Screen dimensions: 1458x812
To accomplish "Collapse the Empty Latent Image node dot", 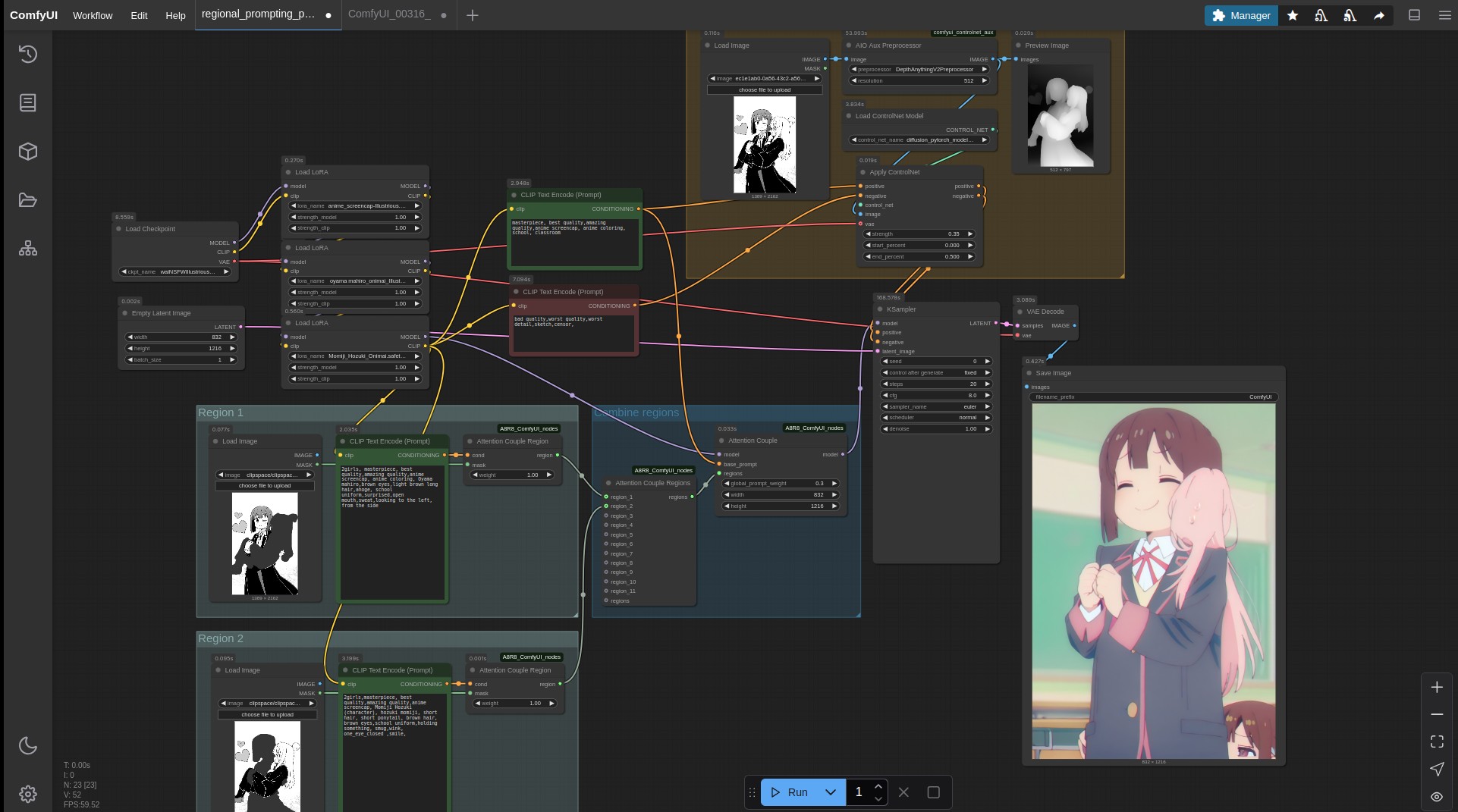I will click(x=124, y=313).
